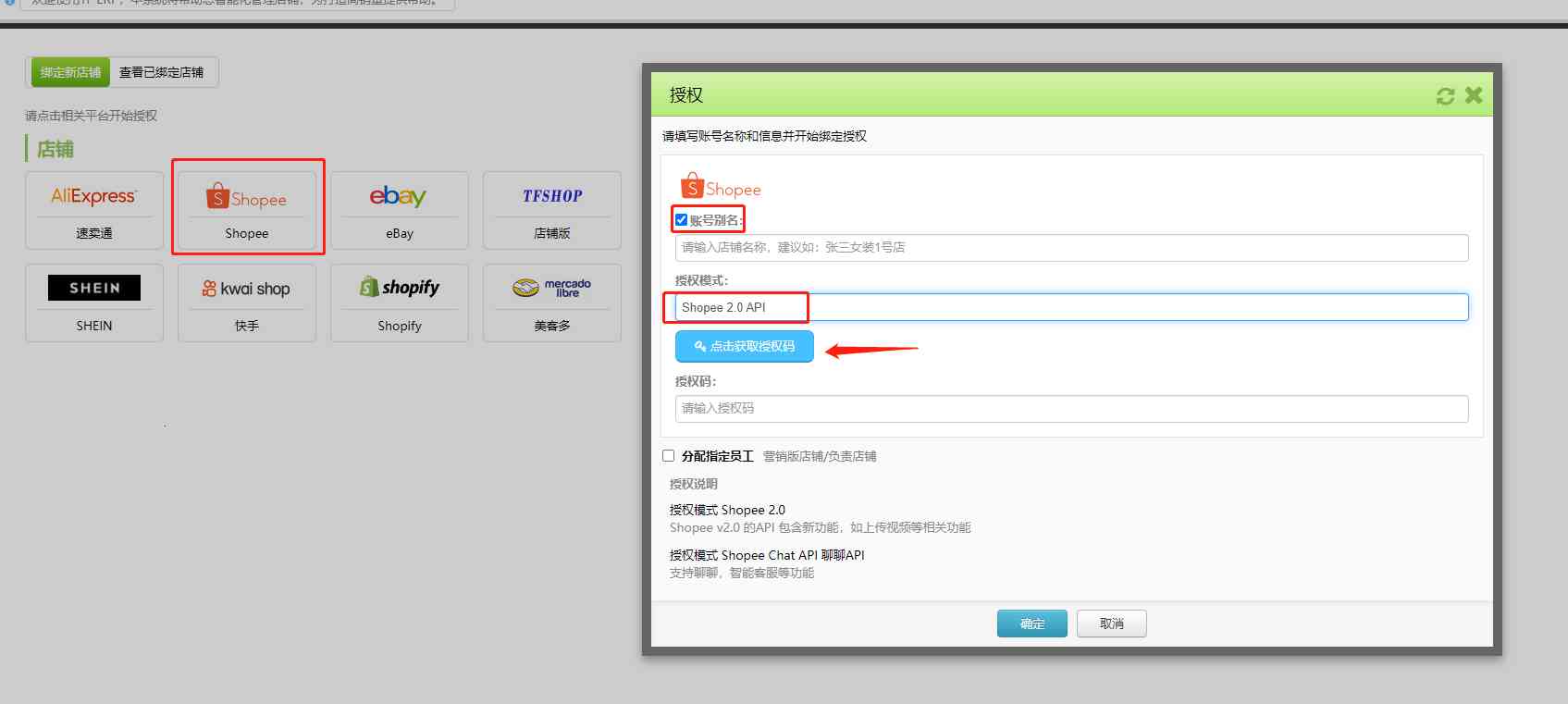
Task: Close the 授权 dialog with the X icon
Action: click(1474, 94)
